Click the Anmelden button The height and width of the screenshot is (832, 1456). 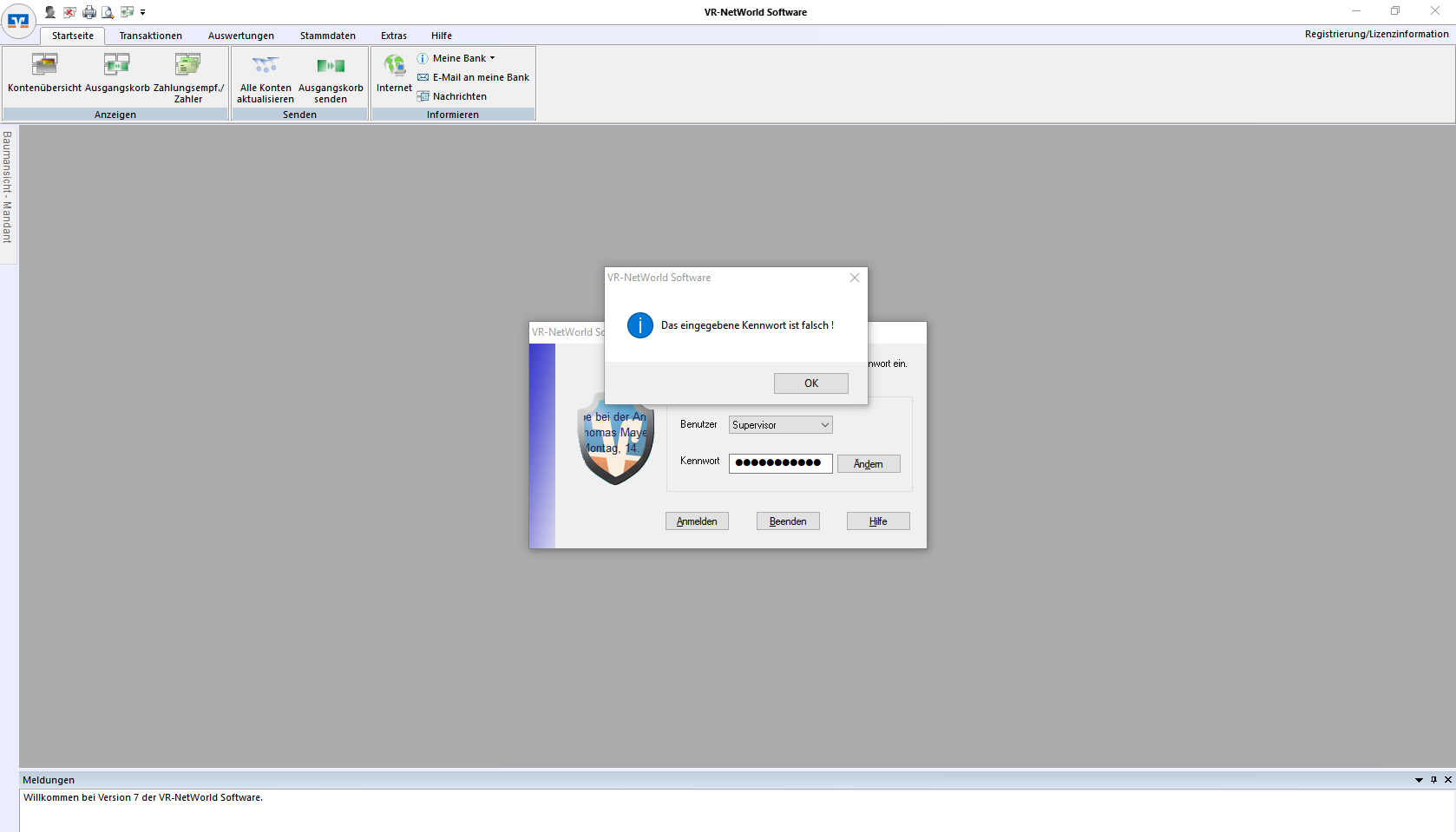click(x=697, y=521)
